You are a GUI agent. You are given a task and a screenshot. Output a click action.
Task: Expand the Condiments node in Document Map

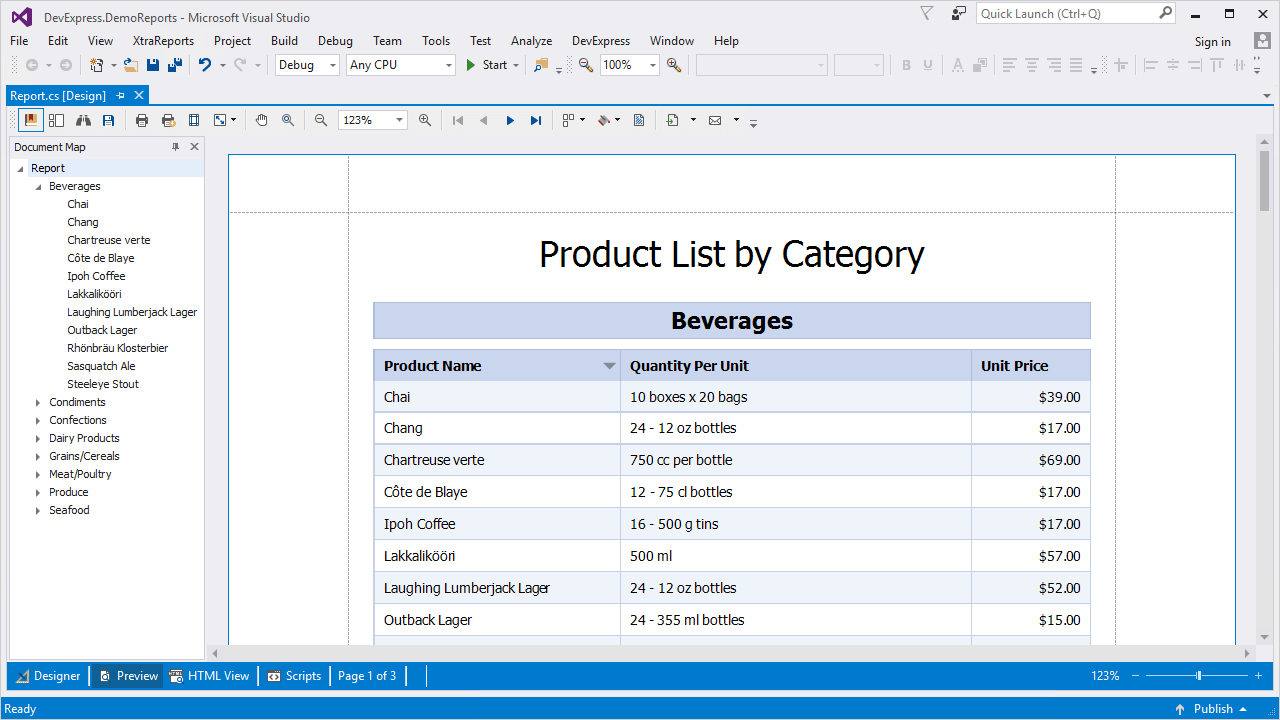pyautogui.click(x=38, y=402)
